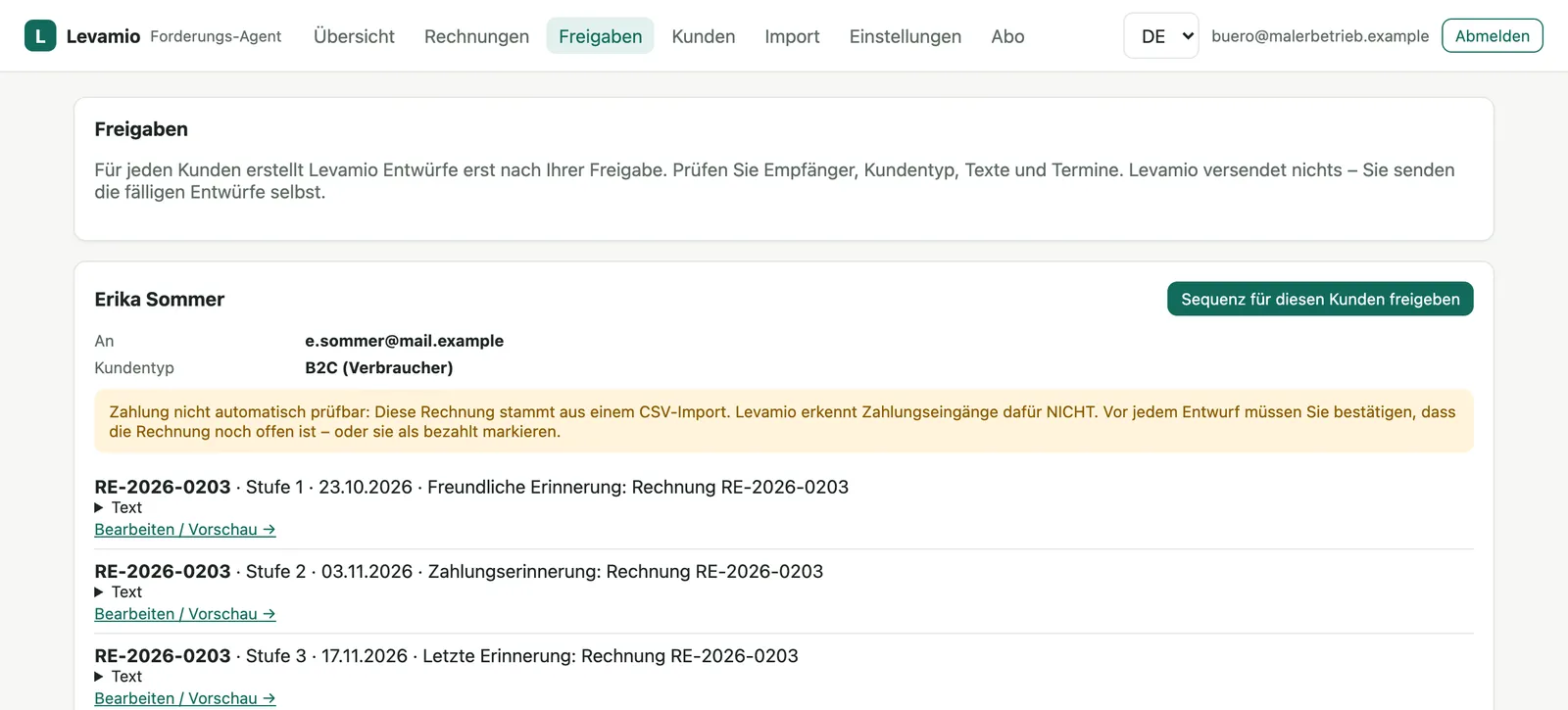Click the buero@malerbetrieb.example account email
Screen dimensions: 1568x710
point(1320,36)
